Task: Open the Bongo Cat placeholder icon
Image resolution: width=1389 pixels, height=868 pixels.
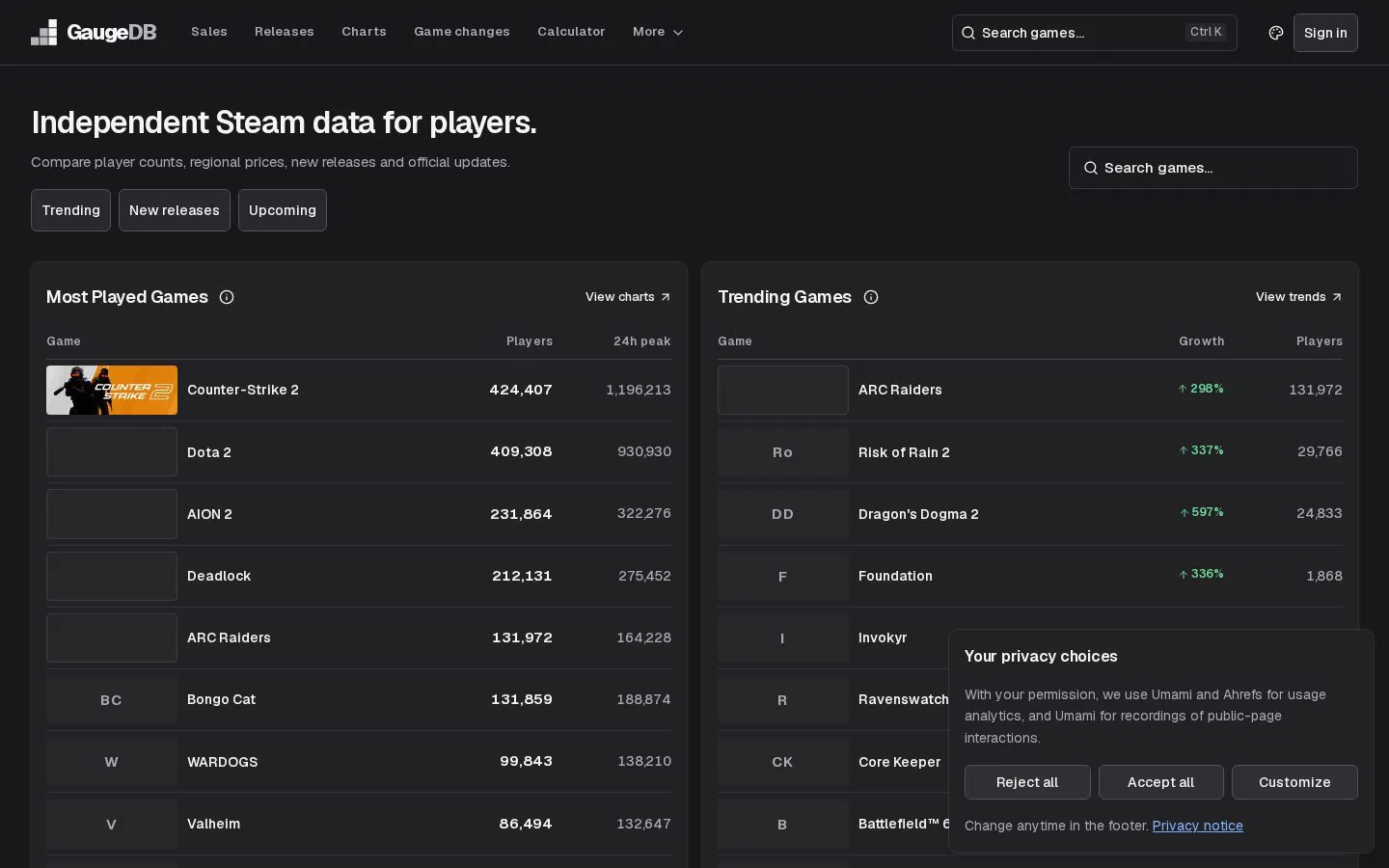Action: click(x=112, y=700)
